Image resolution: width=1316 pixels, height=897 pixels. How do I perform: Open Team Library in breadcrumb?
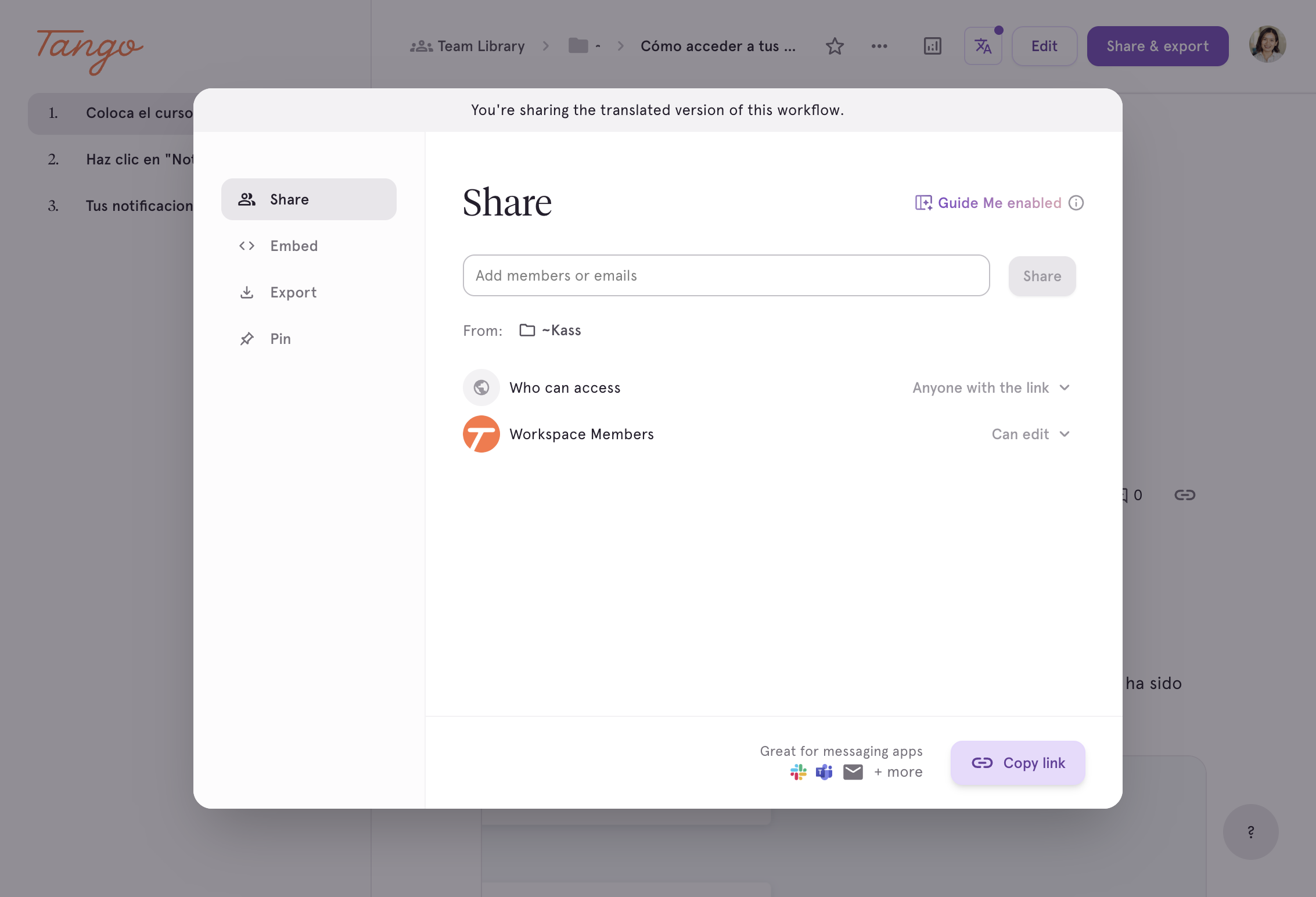(468, 46)
